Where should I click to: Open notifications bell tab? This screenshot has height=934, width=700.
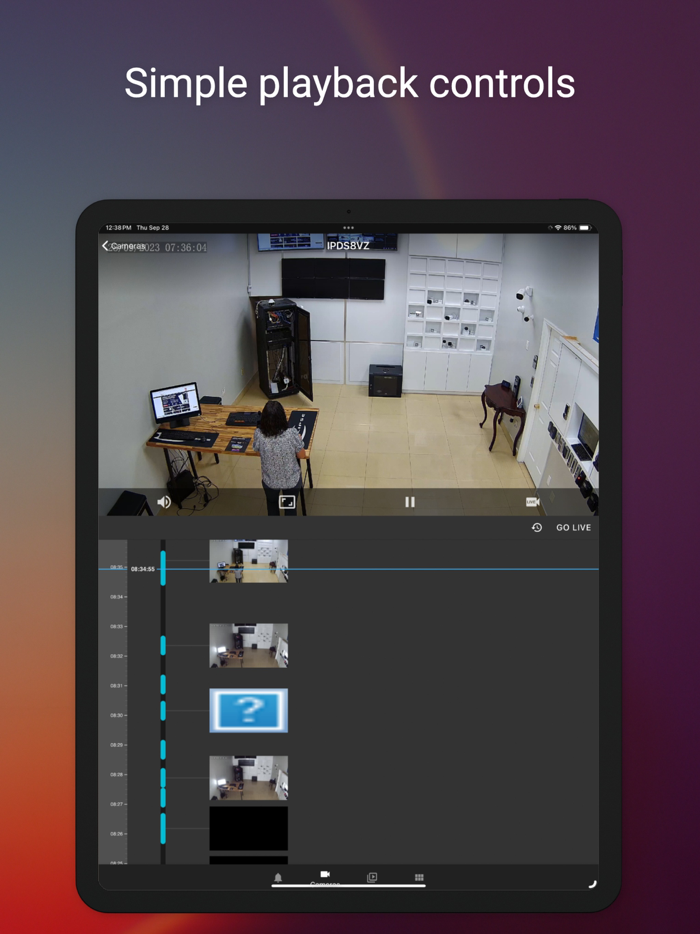278,878
